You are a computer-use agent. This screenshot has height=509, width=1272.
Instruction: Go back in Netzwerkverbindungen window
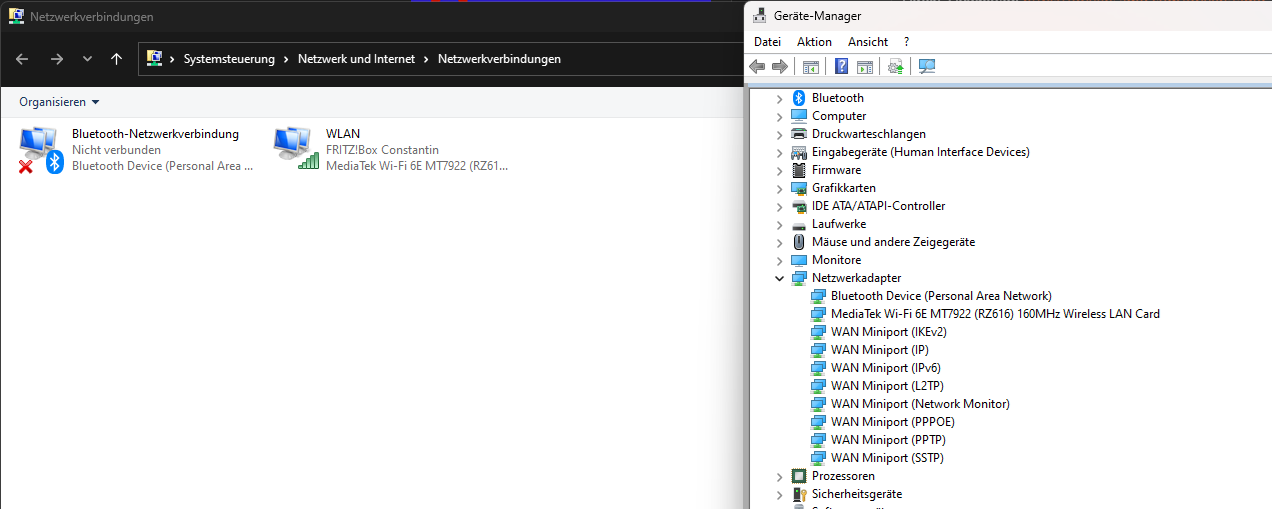(x=22, y=59)
